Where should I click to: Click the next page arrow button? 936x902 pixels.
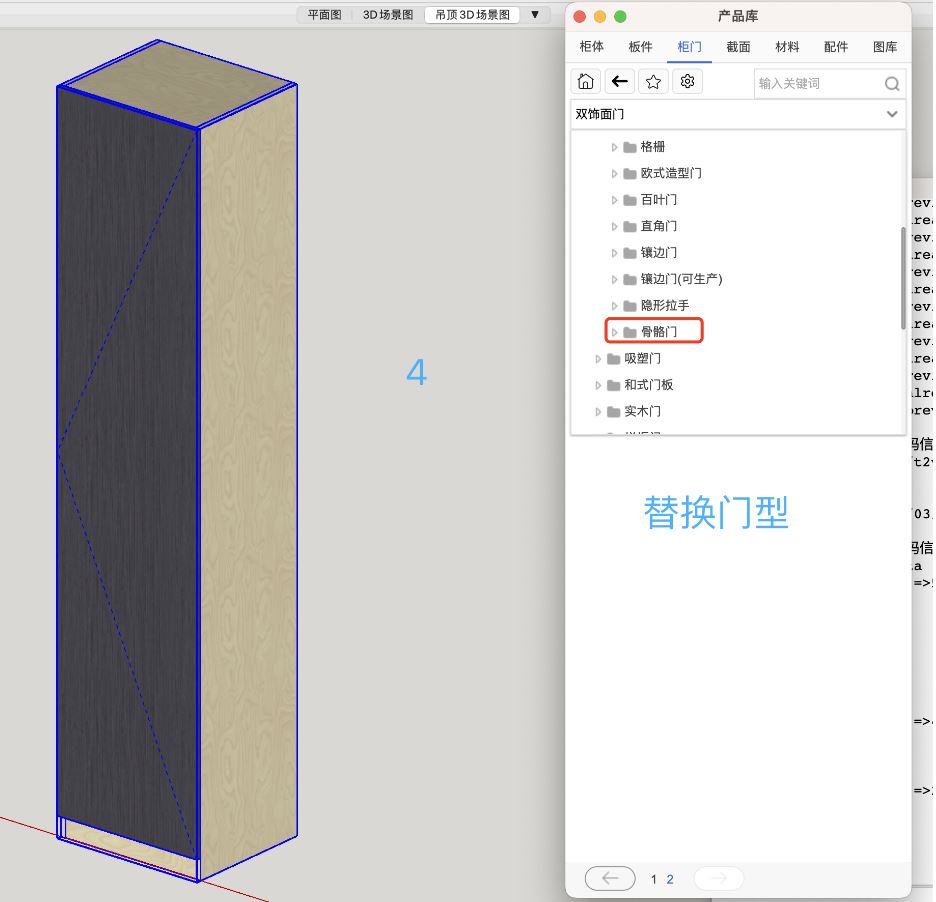(x=718, y=879)
